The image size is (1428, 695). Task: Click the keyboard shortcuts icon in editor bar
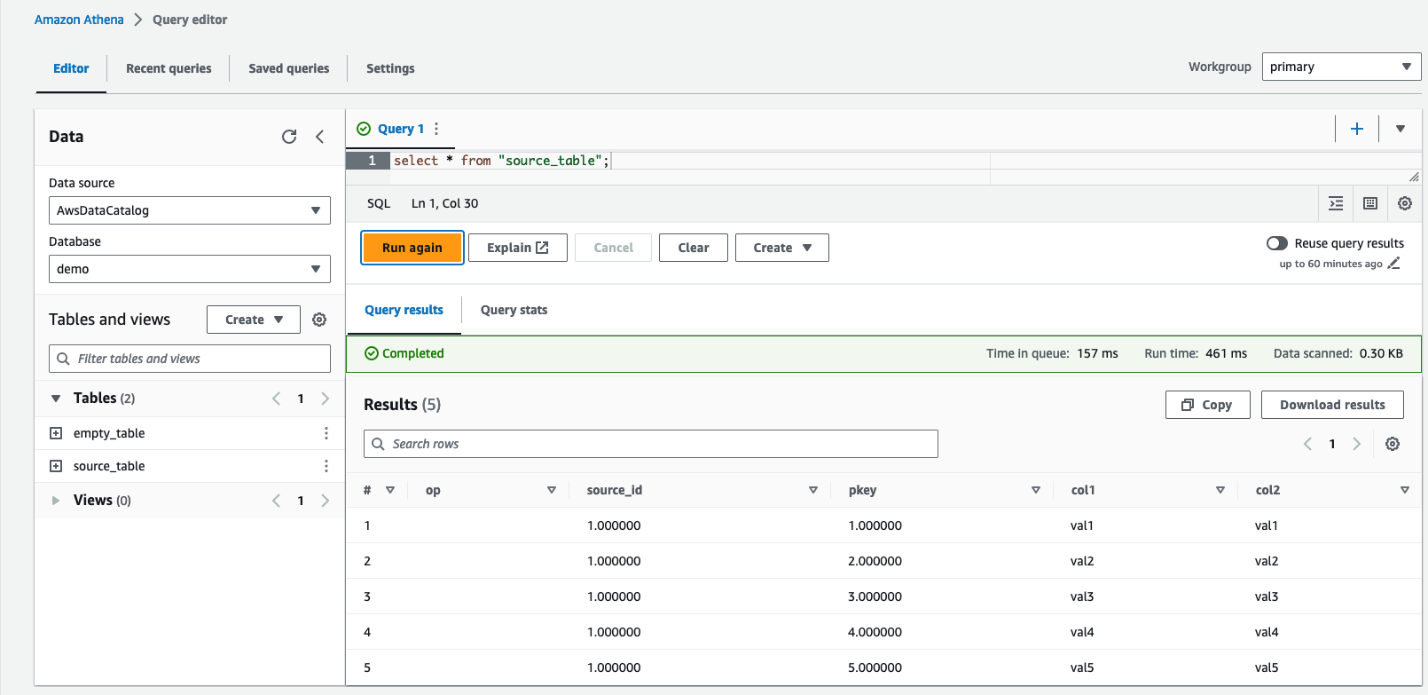click(1369, 203)
